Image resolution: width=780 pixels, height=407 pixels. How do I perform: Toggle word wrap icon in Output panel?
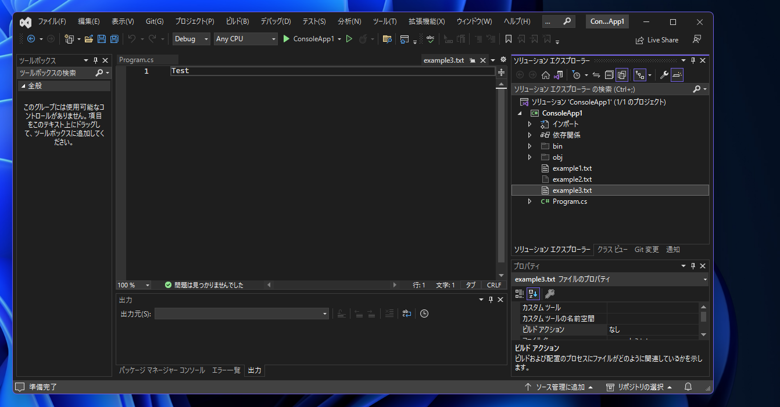pyautogui.click(x=406, y=313)
